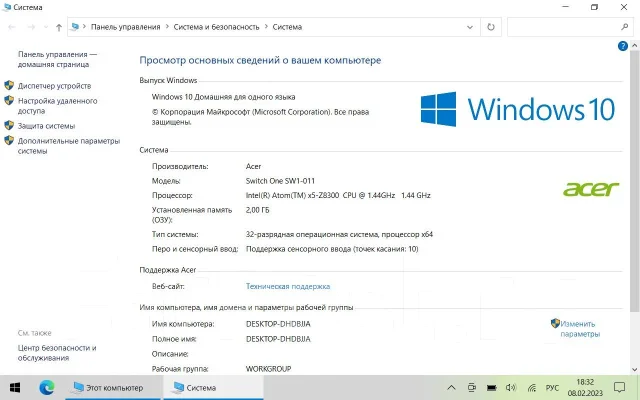Click Windows 10 Домашняя для одного языка text

[223, 97]
